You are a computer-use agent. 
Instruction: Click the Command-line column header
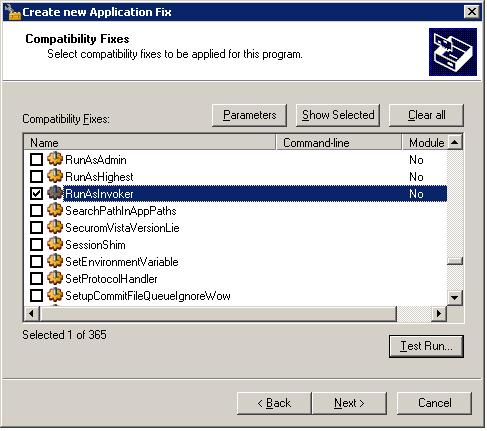(x=339, y=143)
